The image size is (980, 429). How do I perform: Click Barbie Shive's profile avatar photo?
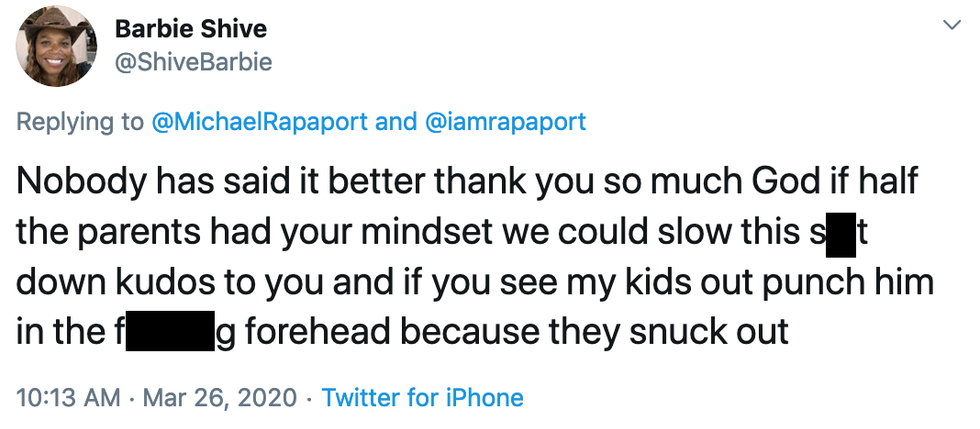[x=58, y=46]
